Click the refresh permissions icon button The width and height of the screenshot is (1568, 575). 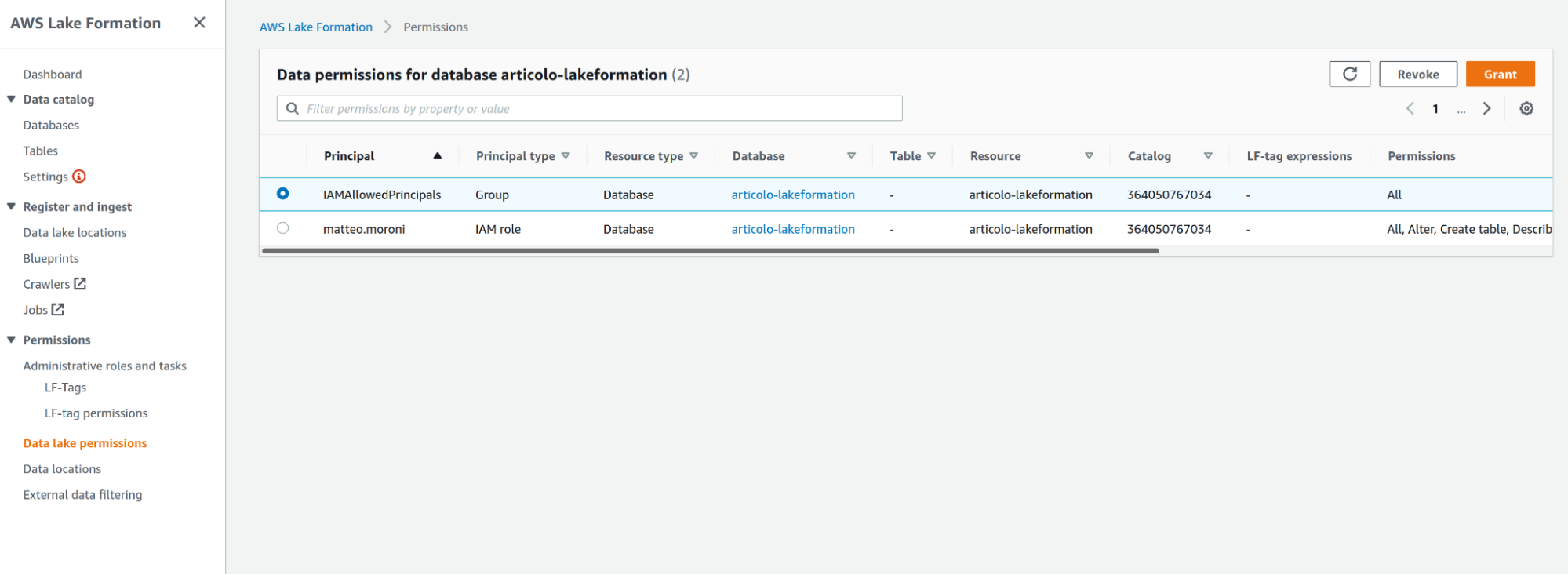click(x=1349, y=74)
